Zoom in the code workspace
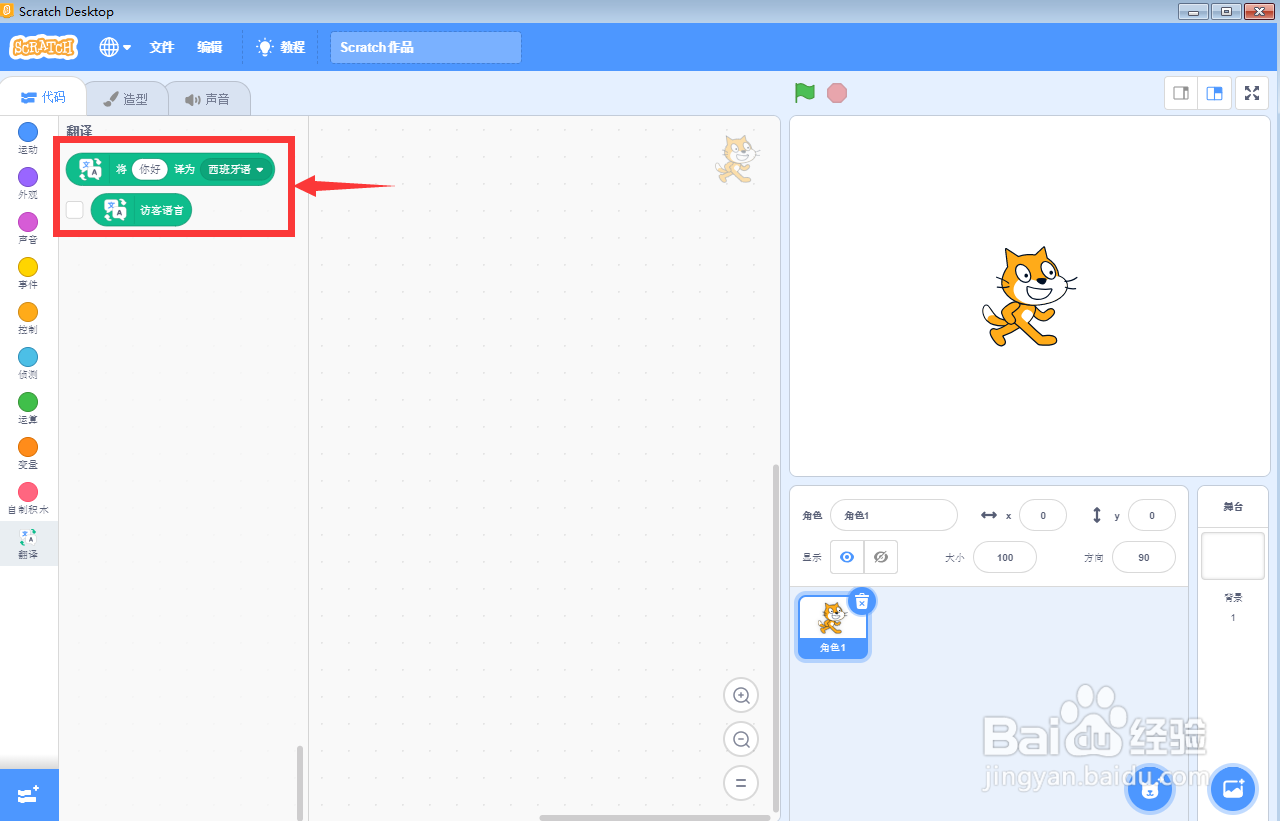This screenshot has width=1280, height=821. click(741, 695)
